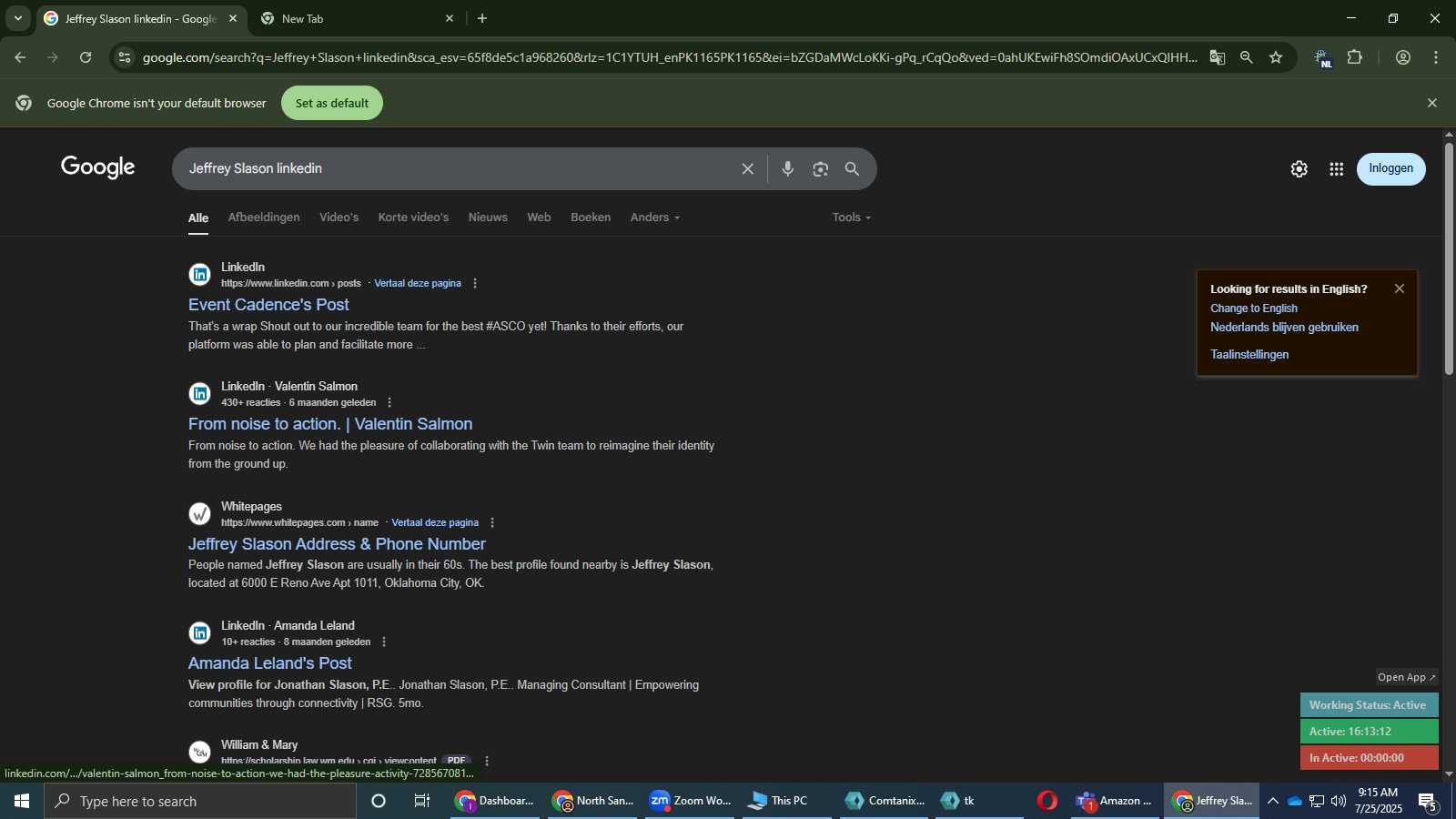Viewport: 1456px width, 819px height.
Task: Open more options for Amanda Leland result
Action: 384,642
